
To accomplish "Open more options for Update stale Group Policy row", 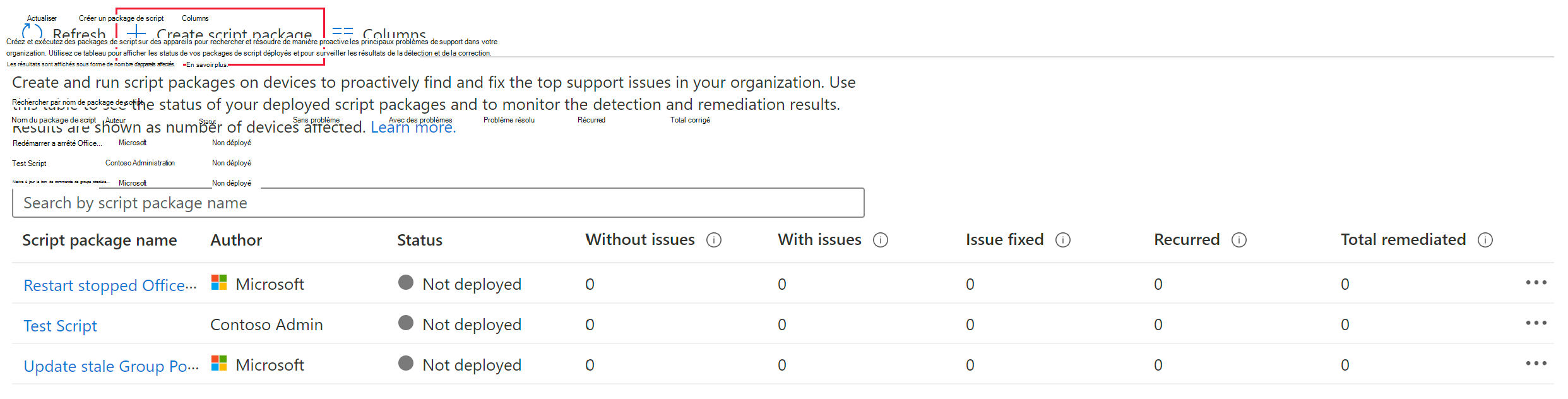I will pos(1536,364).
